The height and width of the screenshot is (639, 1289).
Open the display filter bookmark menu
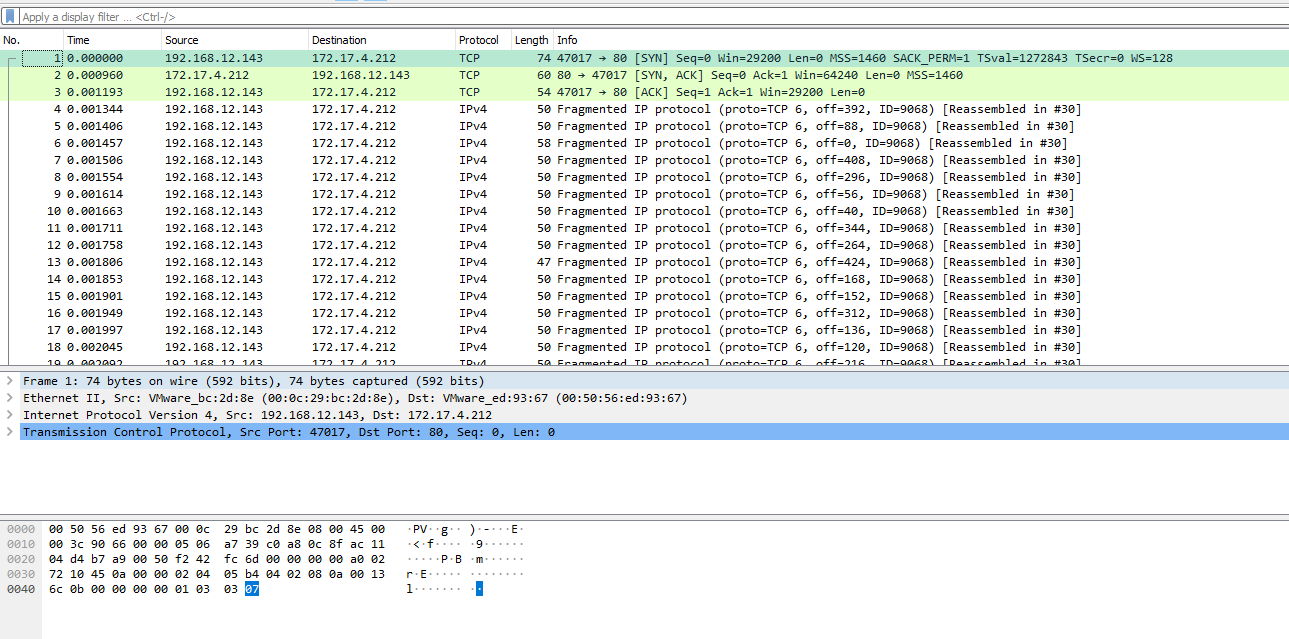coord(10,17)
